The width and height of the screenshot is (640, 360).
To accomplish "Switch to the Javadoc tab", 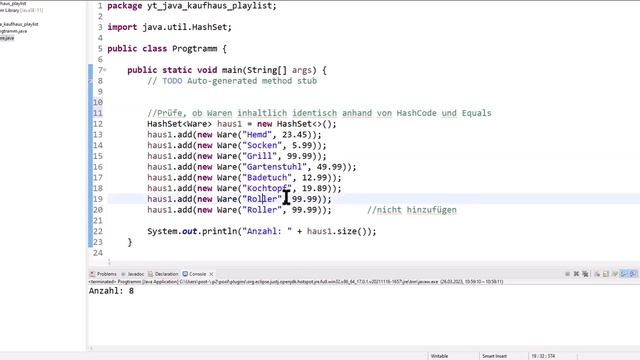I will click(x=133, y=274).
